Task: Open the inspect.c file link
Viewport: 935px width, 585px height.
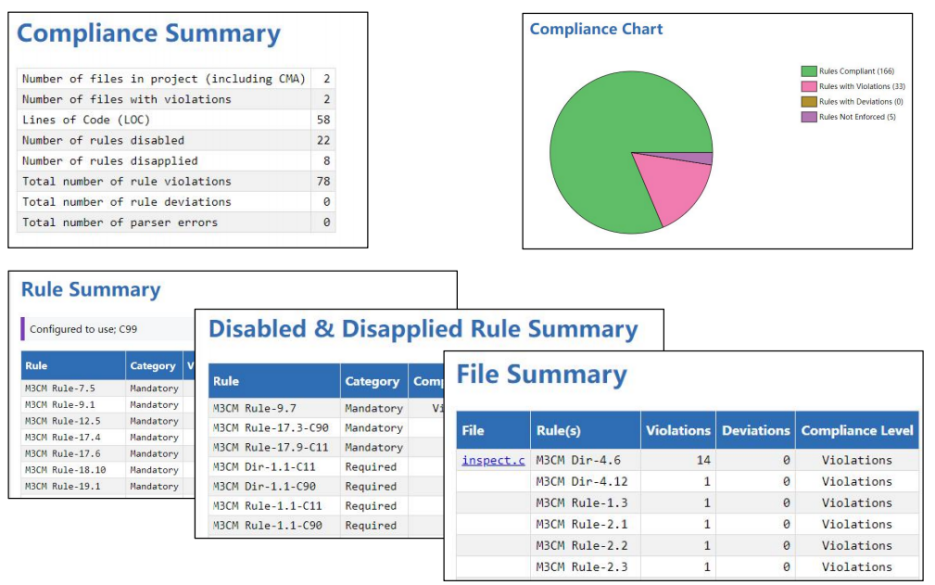Action: [x=493, y=460]
